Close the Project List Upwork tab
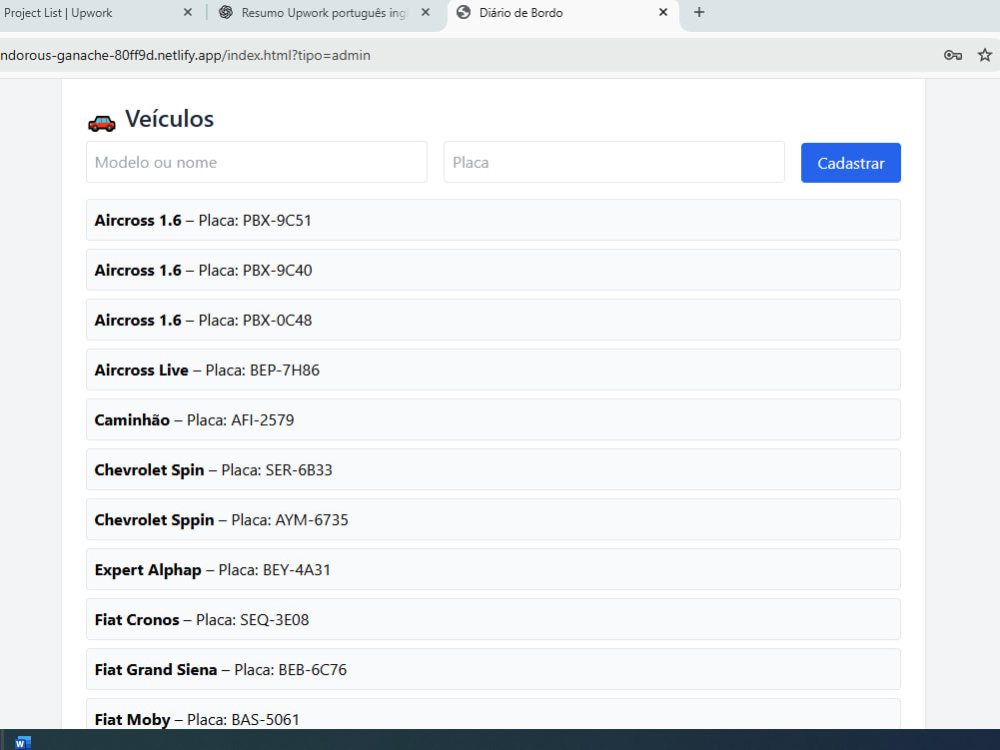This screenshot has width=1000, height=750. 188,12
